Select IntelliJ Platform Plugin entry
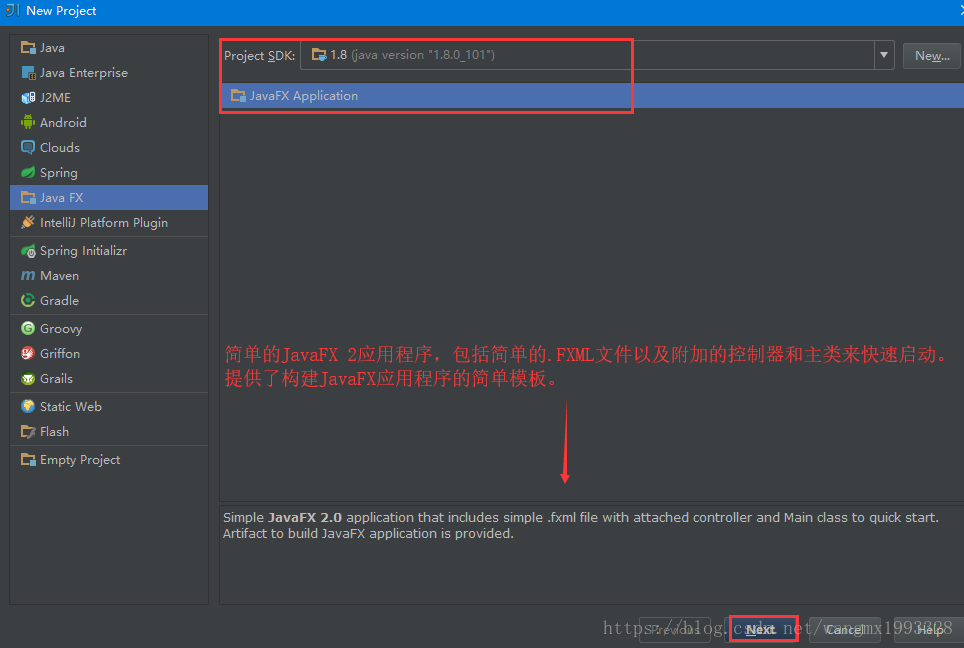Screen dimensions: 964x648 (x=109, y=223)
